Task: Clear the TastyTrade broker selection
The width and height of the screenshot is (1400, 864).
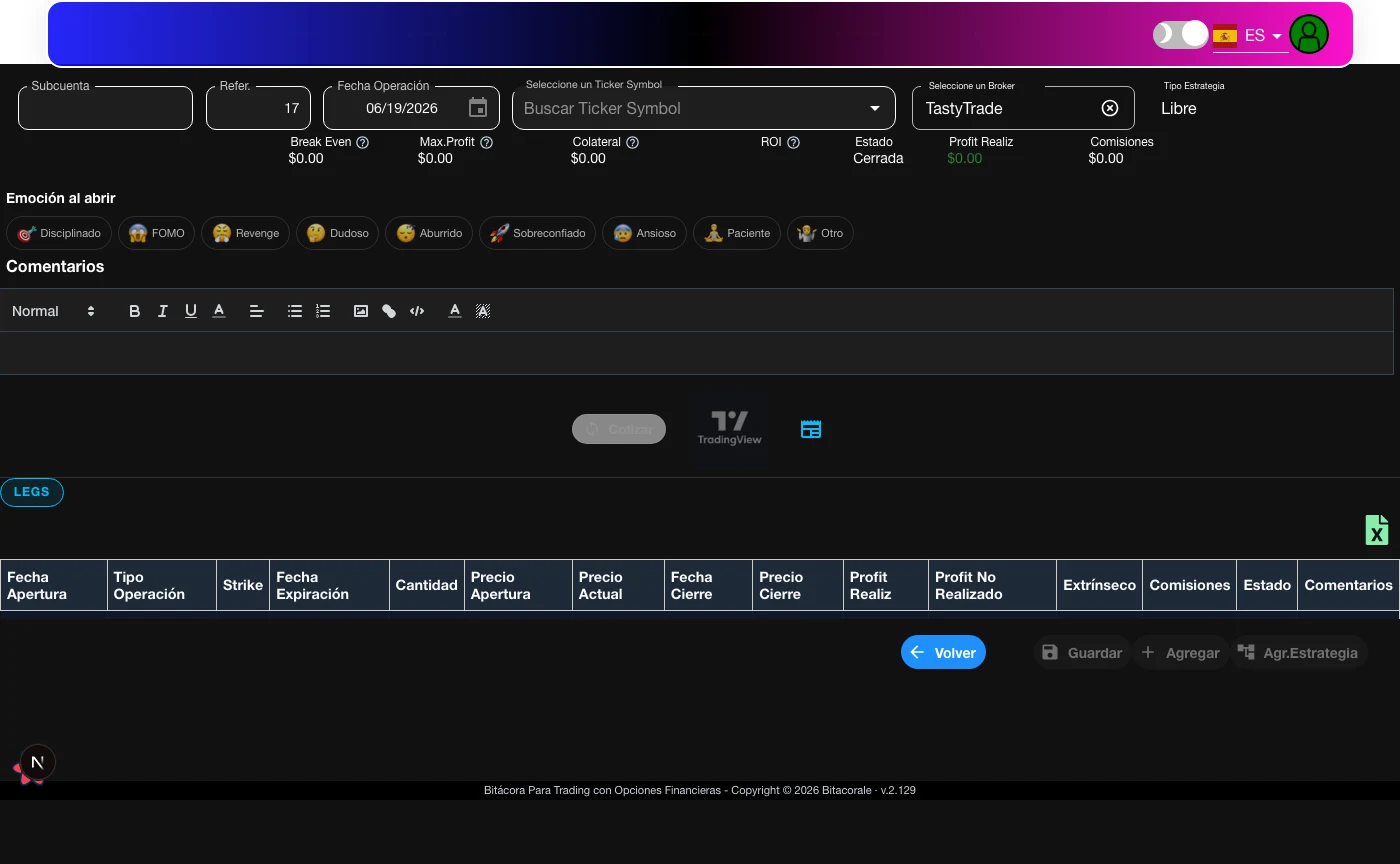Action: coord(1110,108)
